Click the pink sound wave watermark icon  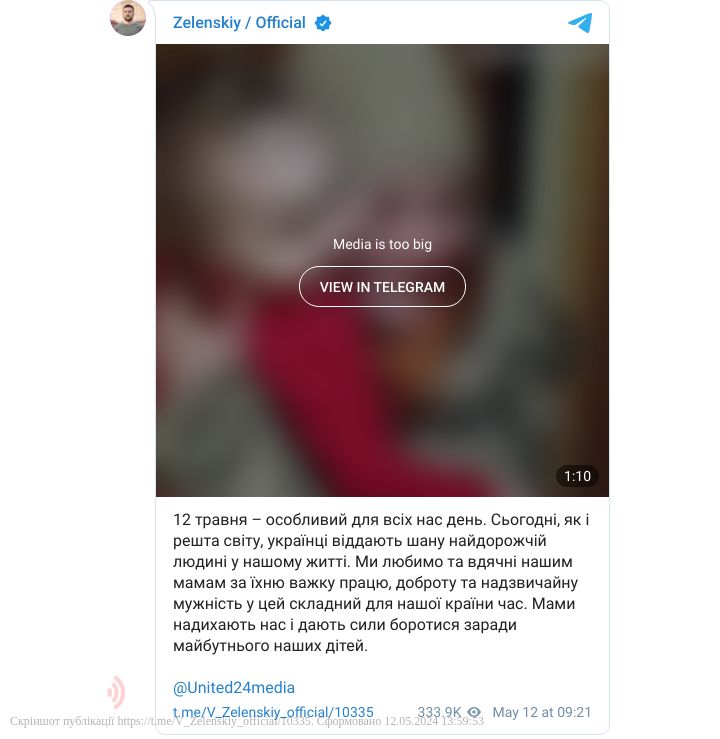coord(116,692)
